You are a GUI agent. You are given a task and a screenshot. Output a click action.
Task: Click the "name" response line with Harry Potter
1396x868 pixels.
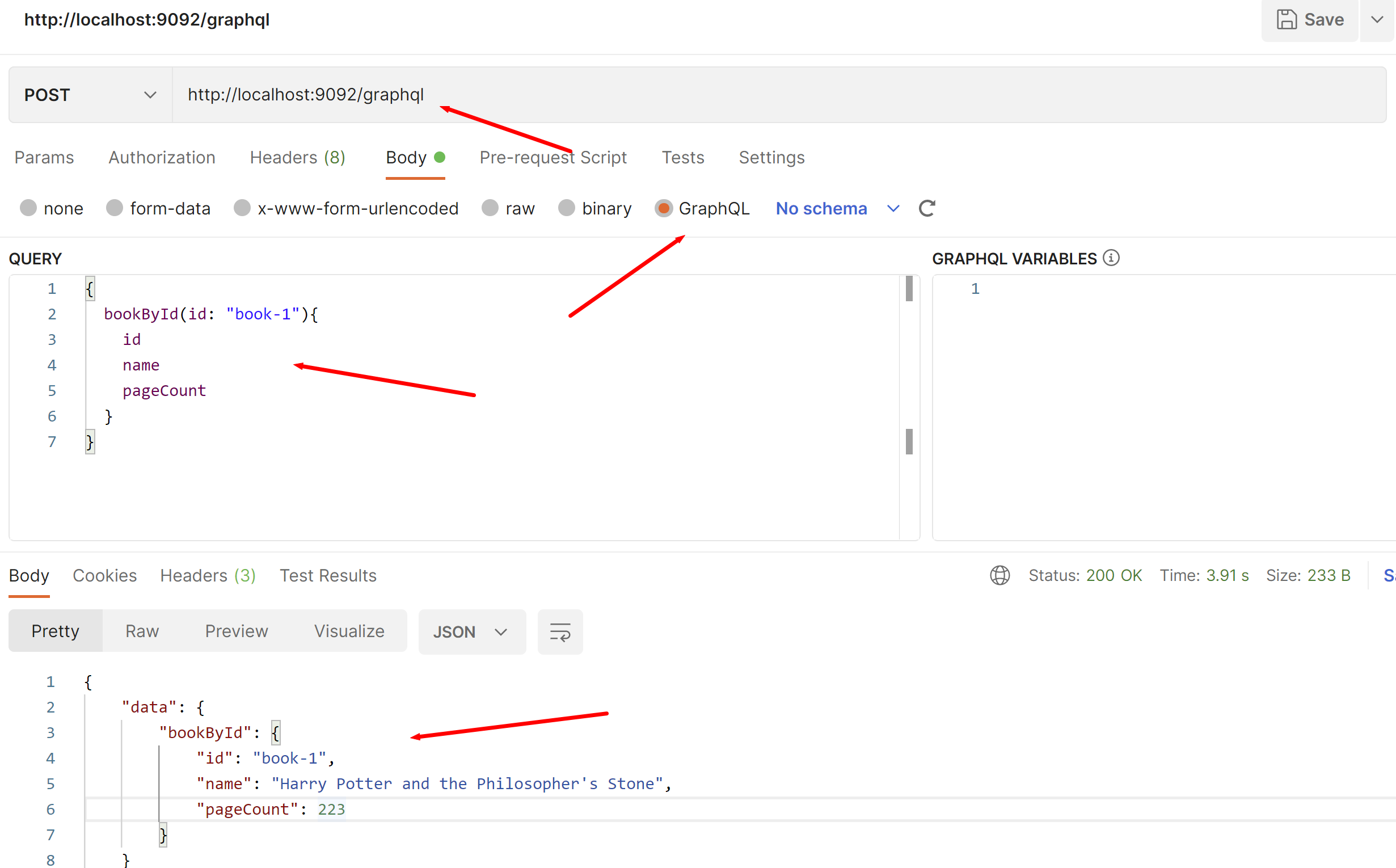[x=434, y=783]
